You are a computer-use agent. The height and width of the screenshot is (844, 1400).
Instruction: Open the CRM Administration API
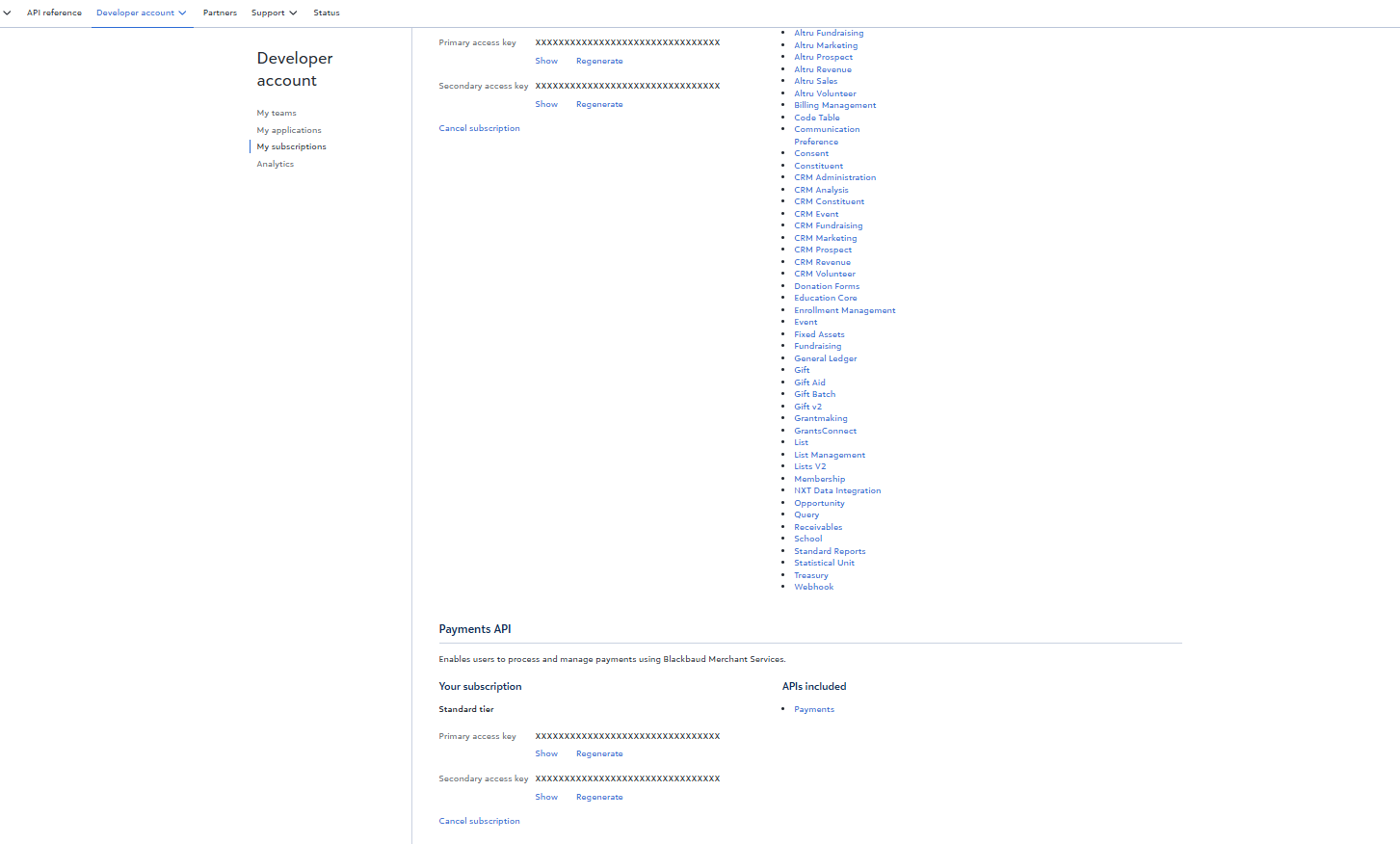pyautogui.click(x=835, y=177)
